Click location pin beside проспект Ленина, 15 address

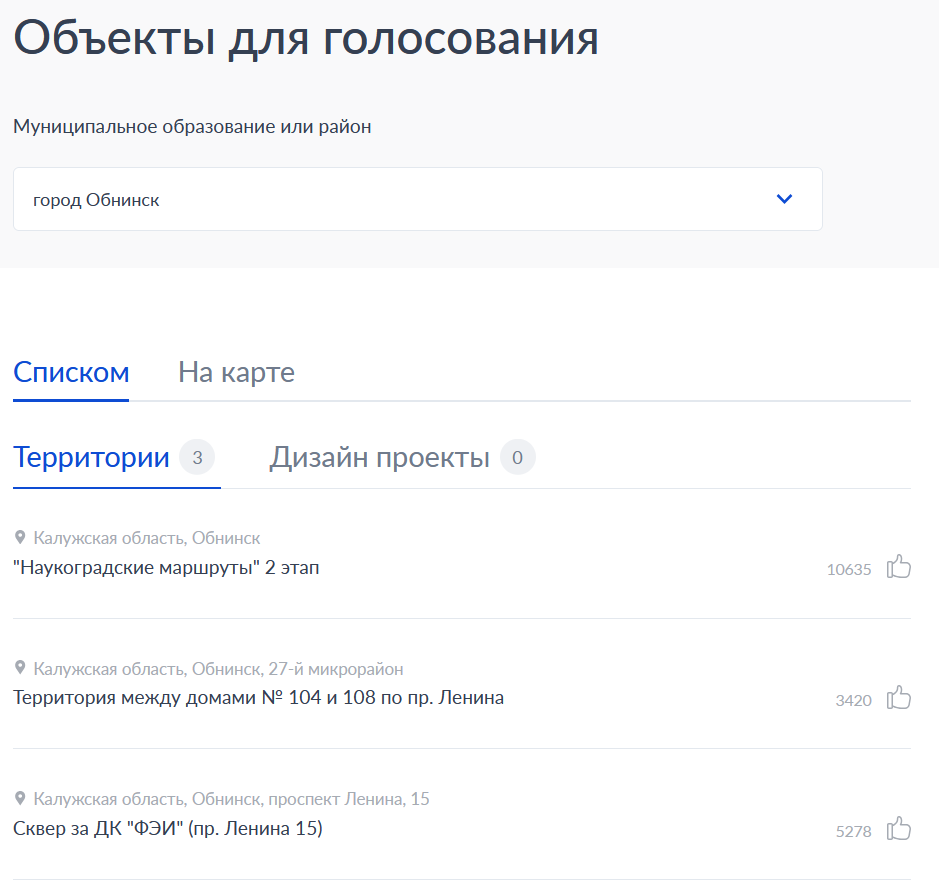20,798
